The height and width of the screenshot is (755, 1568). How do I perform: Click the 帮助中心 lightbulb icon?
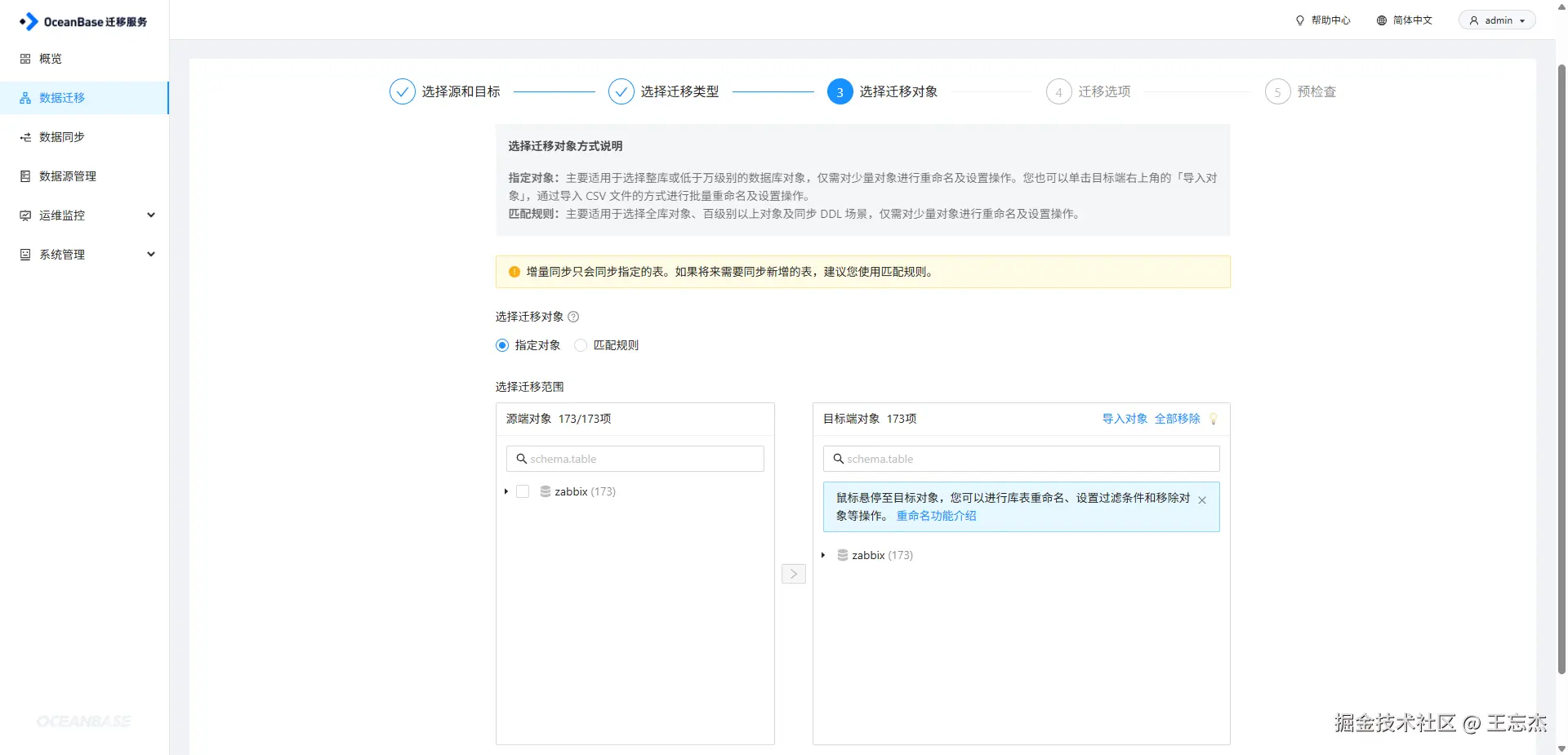click(1300, 20)
